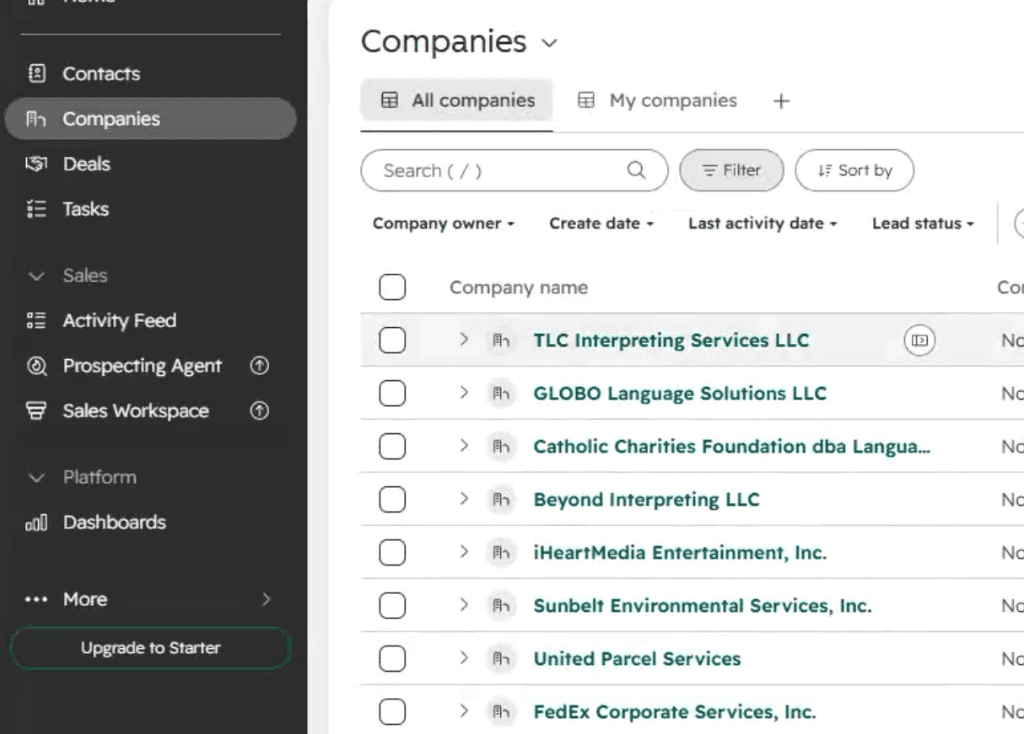Viewport: 1024px width, 734px height.
Task: Expand the GLOBO Language Solutions LLC row
Action: click(464, 392)
